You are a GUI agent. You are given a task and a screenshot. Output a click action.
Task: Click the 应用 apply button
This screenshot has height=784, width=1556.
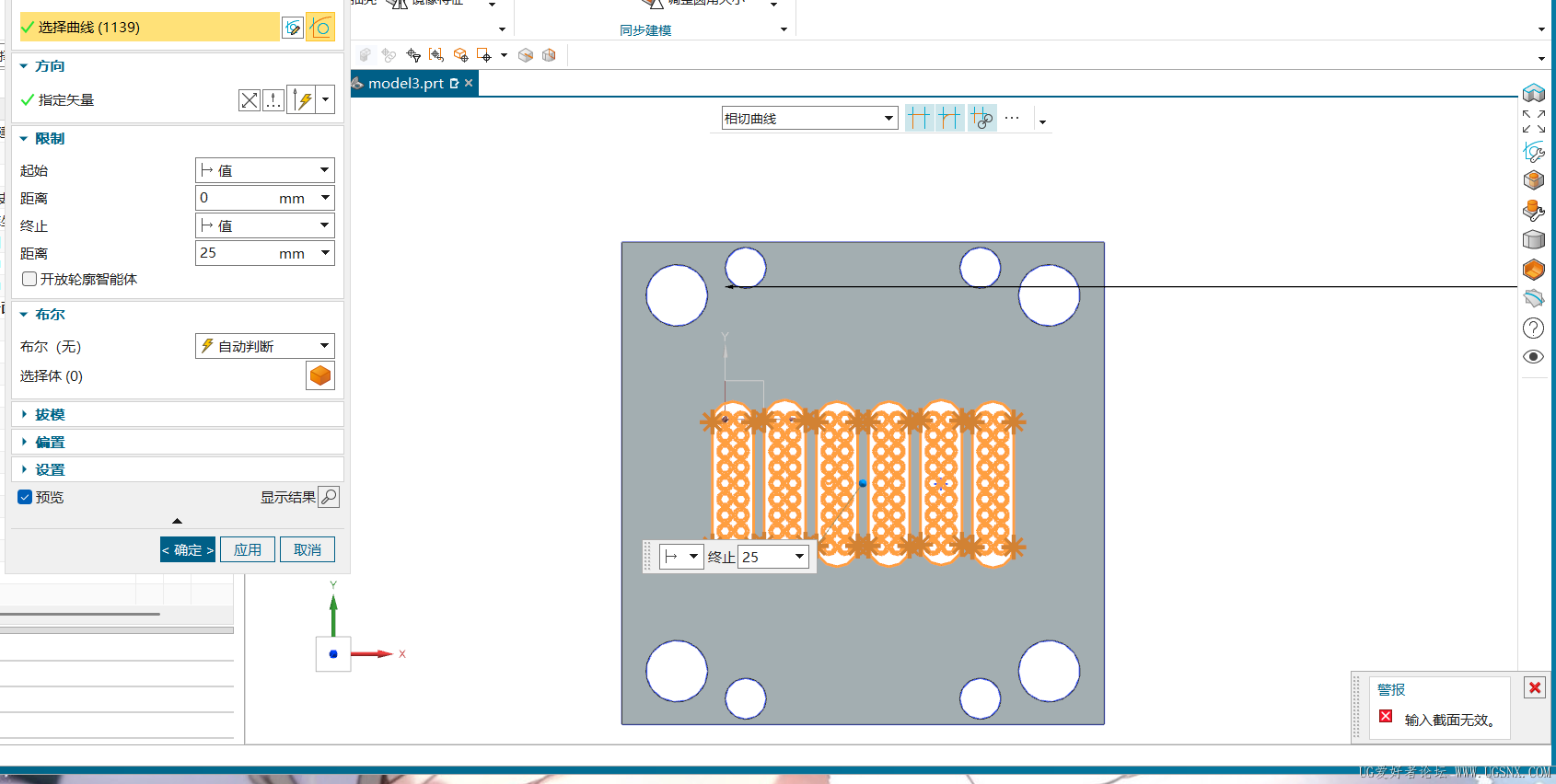[x=247, y=549]
